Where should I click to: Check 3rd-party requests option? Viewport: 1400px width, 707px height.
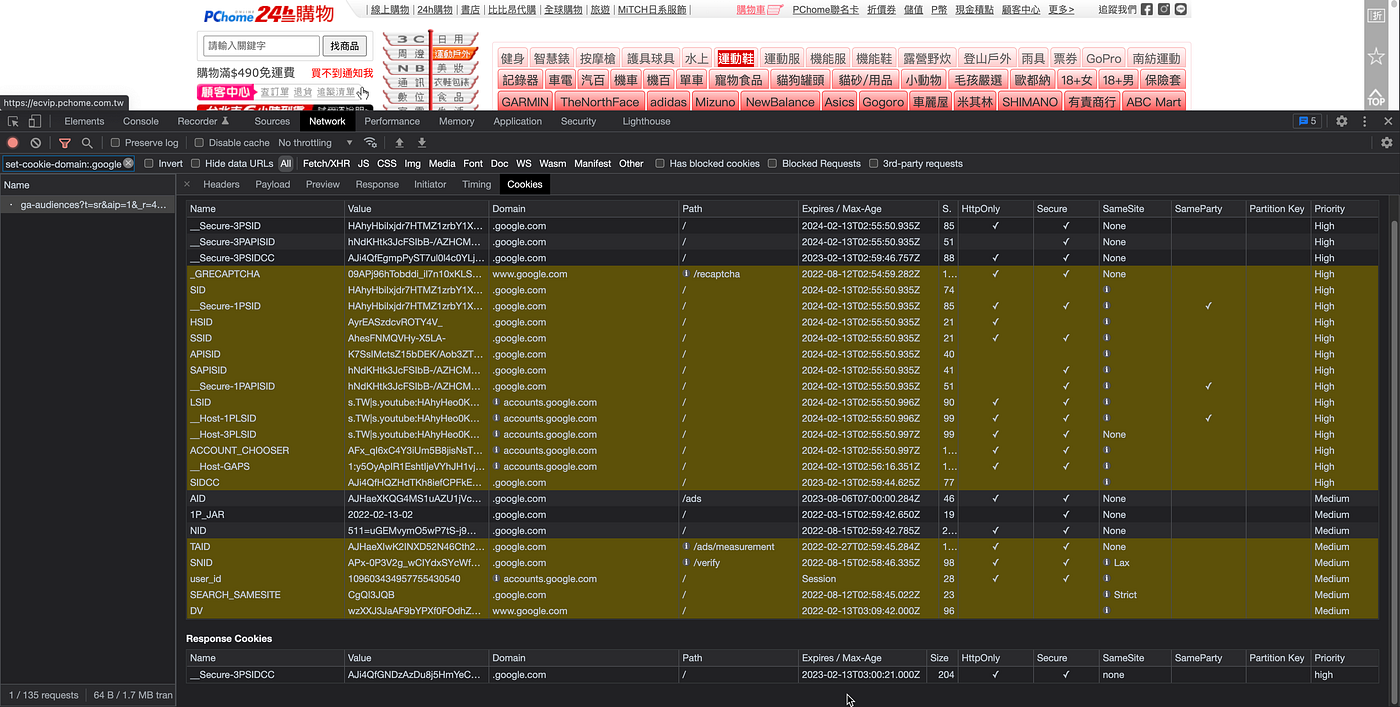pos(874,163)
